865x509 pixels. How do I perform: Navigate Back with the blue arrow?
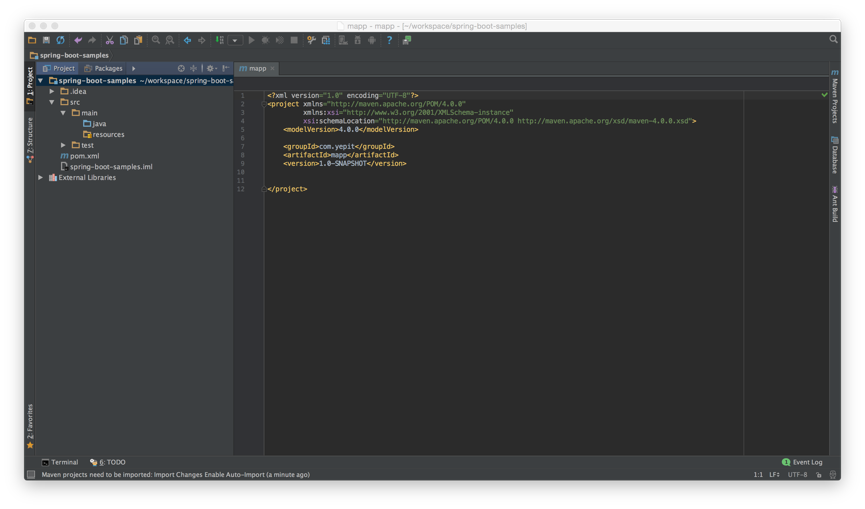(x=188, y=40)
